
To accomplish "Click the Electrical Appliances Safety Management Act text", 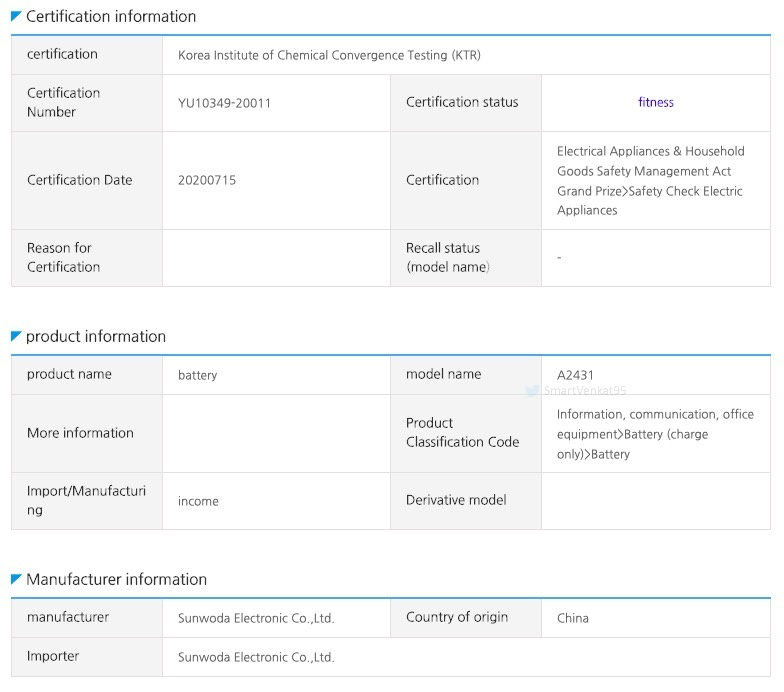I will tap(652, 180).
